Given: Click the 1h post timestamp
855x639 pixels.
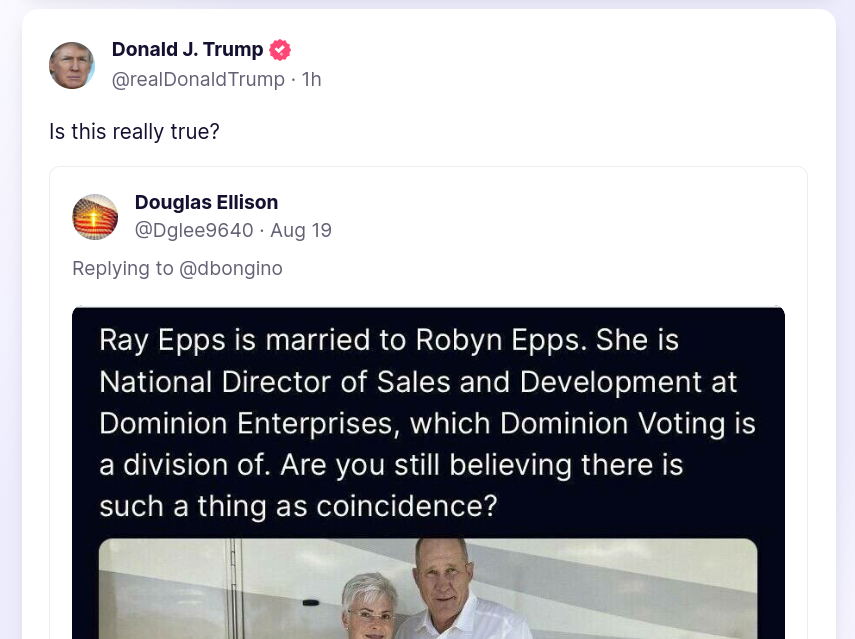Looking at the screenshot, I should tap(312, 79).
